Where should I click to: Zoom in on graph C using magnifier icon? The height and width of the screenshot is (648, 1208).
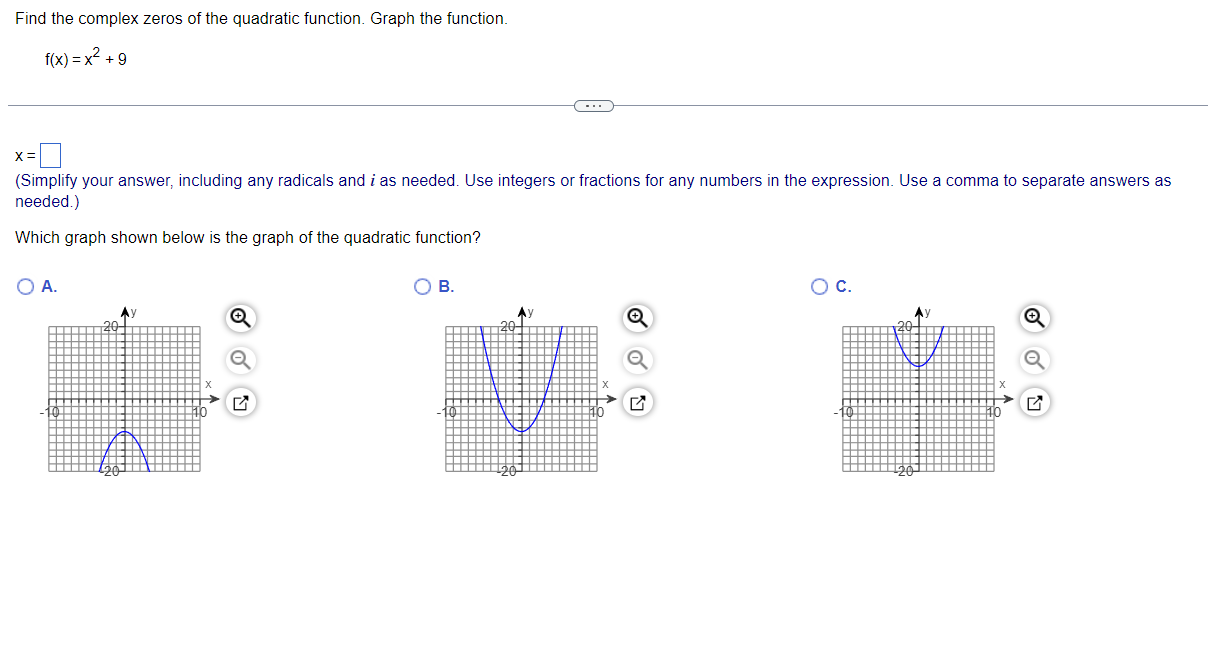(1034, 318)
